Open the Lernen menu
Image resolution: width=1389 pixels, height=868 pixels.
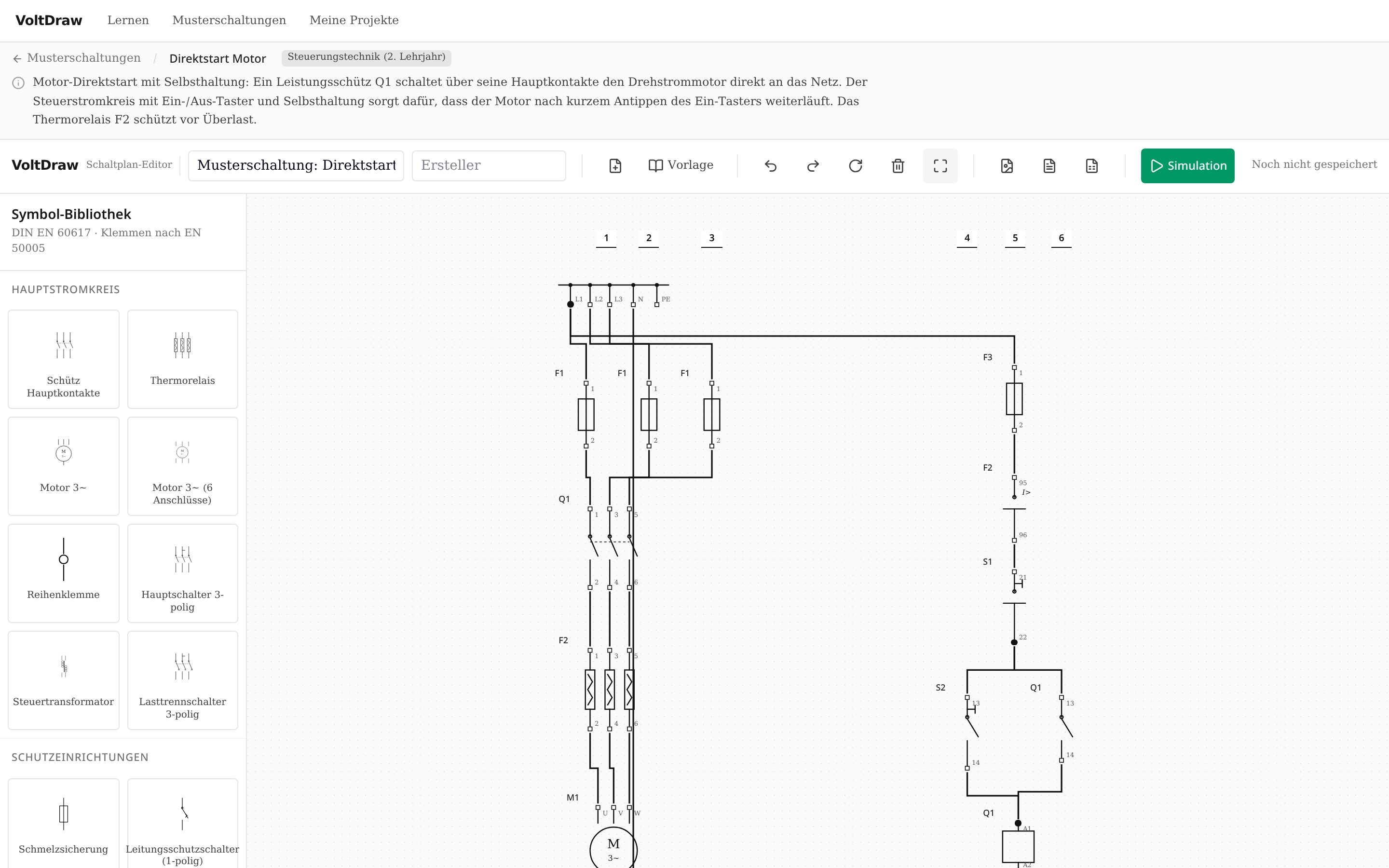pyautogui.click(x=128, y=20)
